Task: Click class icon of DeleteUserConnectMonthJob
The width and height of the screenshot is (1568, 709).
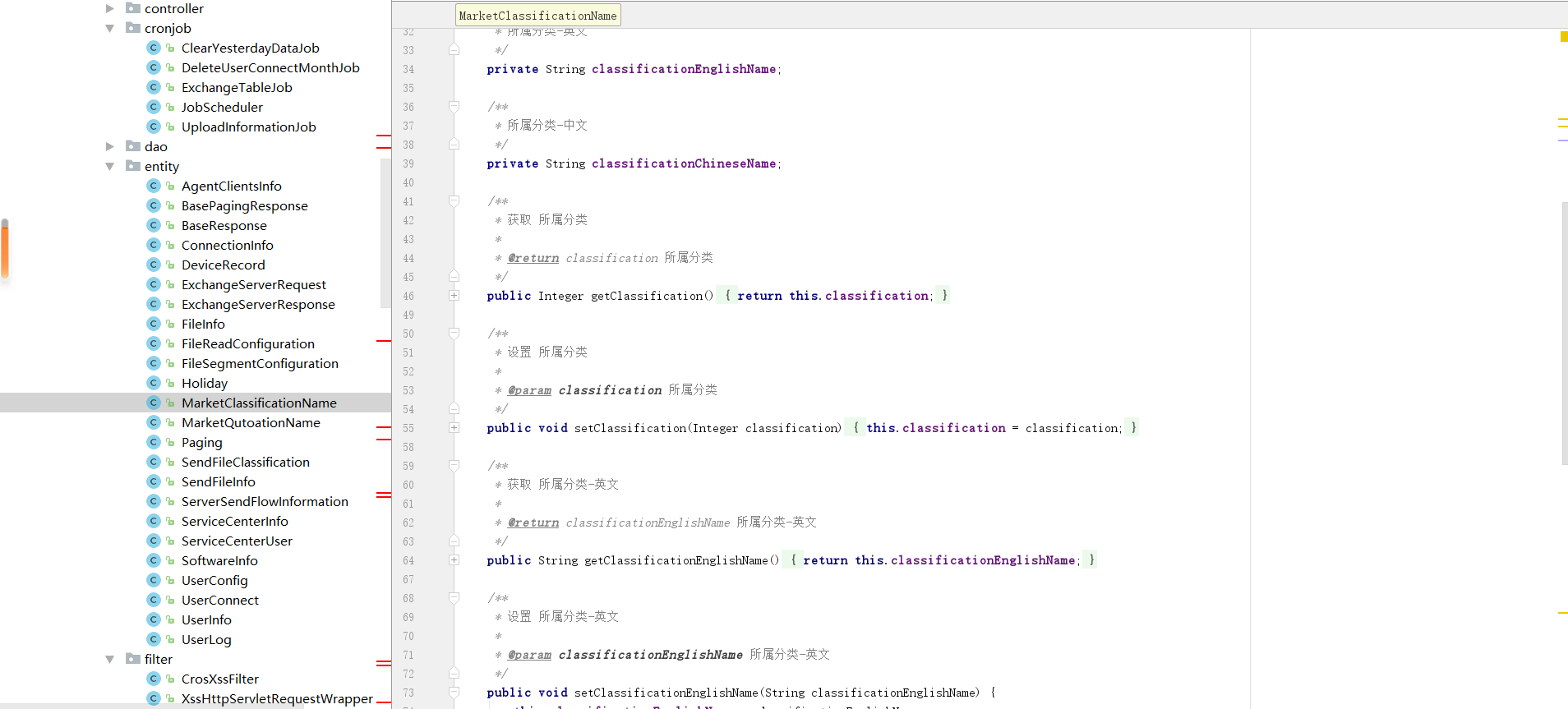Action: (154, 67)
